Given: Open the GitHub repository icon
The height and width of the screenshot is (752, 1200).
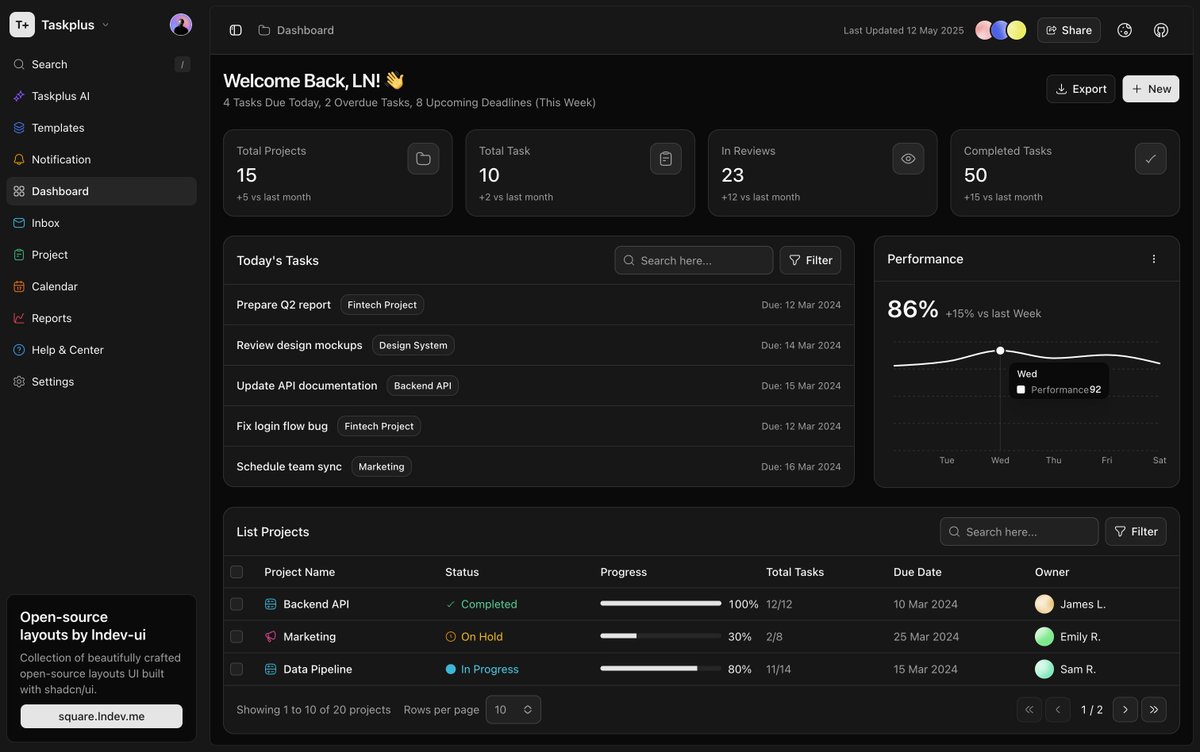Looking at the screenshot, I should click(1160, 30).
